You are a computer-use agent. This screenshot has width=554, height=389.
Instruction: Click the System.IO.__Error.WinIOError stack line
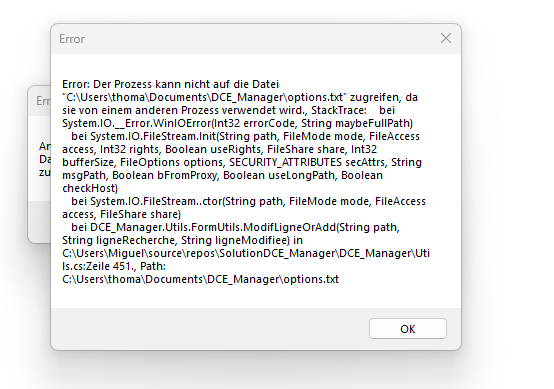[x=237, y=123]
